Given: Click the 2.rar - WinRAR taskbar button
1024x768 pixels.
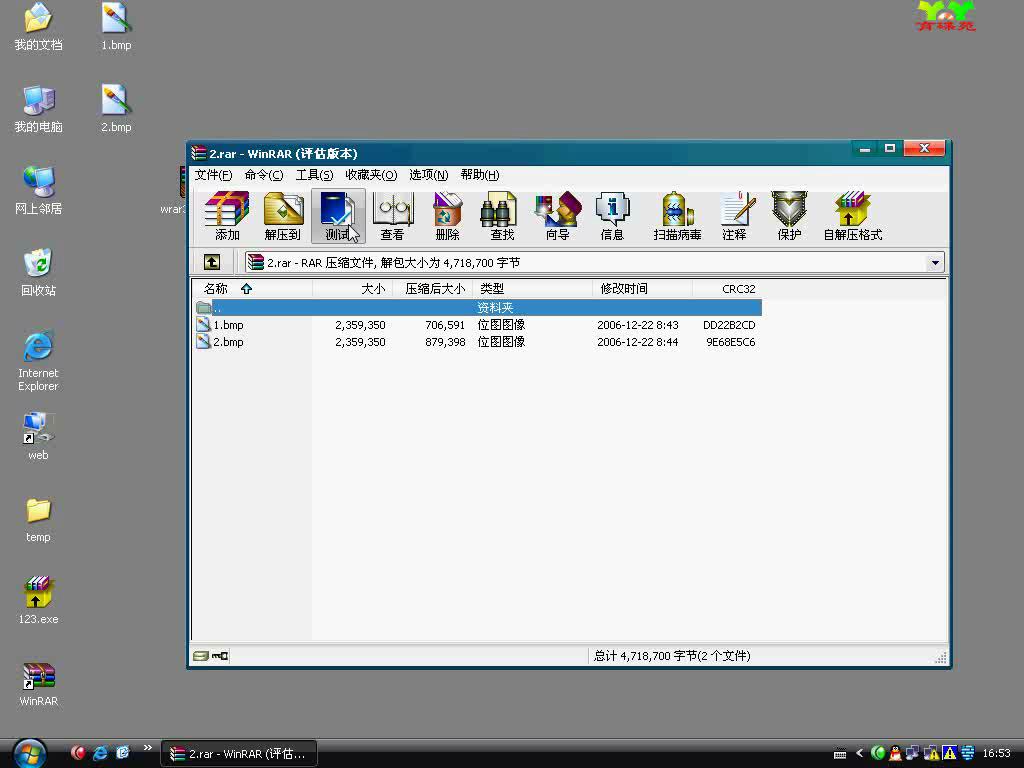Looking at the screenshot, I should pos(239,754).
